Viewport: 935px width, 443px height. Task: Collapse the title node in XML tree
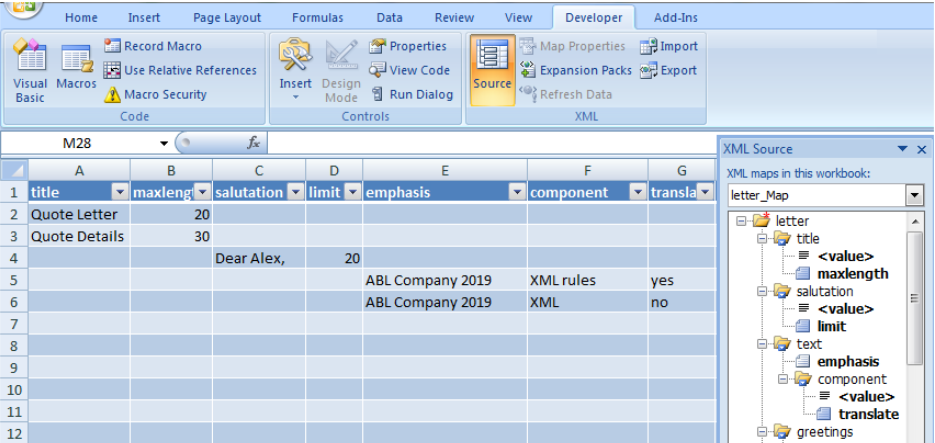[x=761, y=238]
